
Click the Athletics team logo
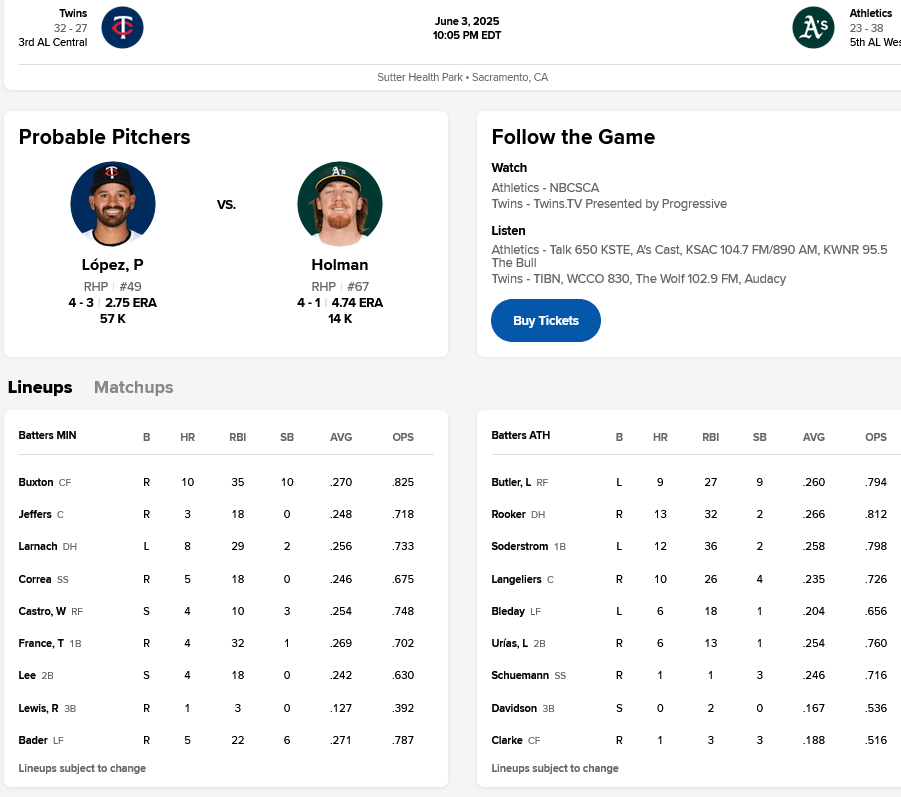813,27
